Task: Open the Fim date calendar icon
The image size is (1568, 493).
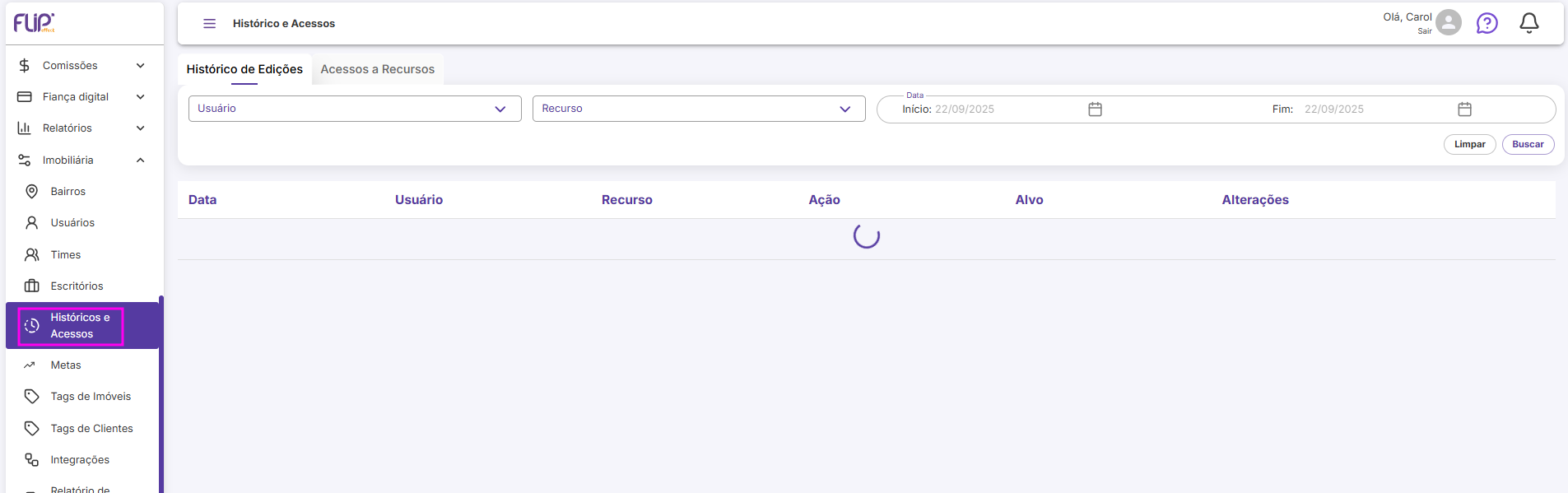Action: click(1465, 109)
